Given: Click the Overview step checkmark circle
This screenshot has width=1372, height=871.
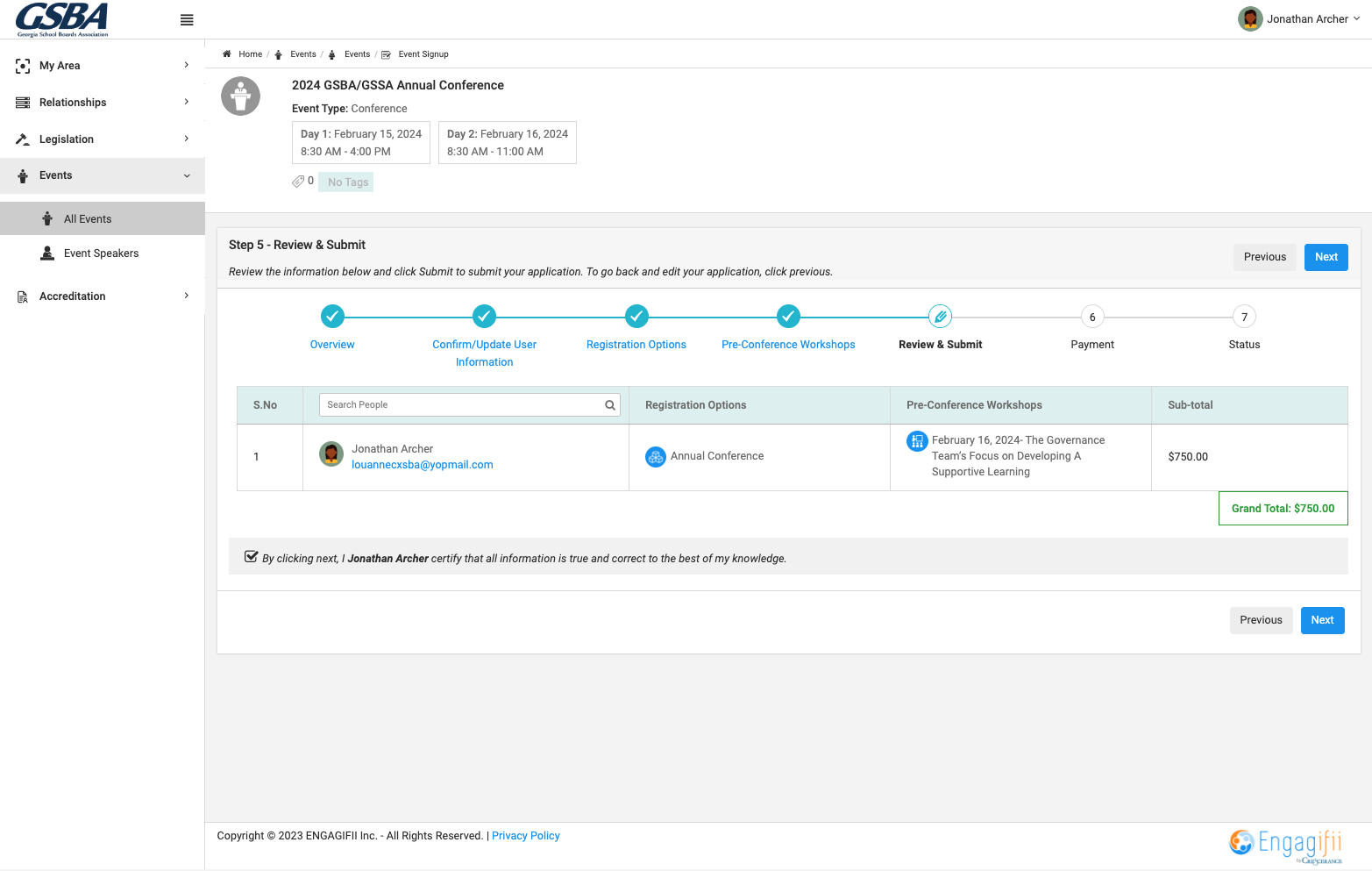Looking at the screenshot, I should (332, 317).
